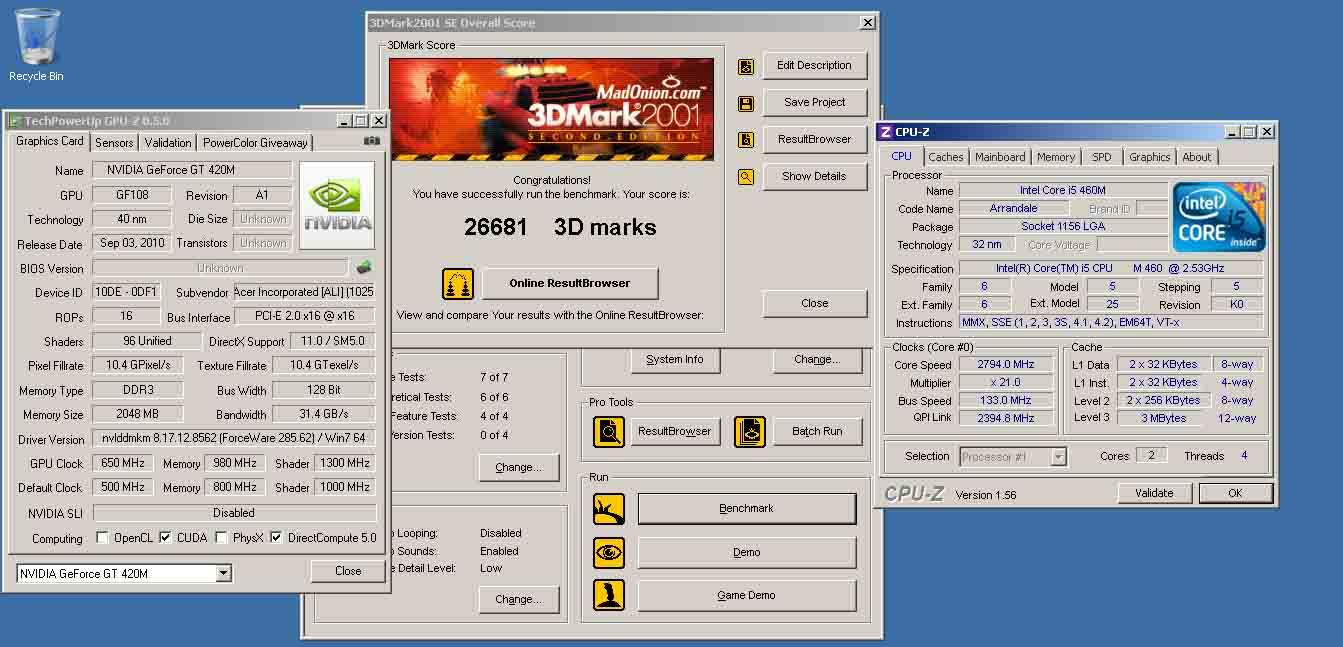
Task: Click the Validate button in CPU-Z
Action: 1154,493
